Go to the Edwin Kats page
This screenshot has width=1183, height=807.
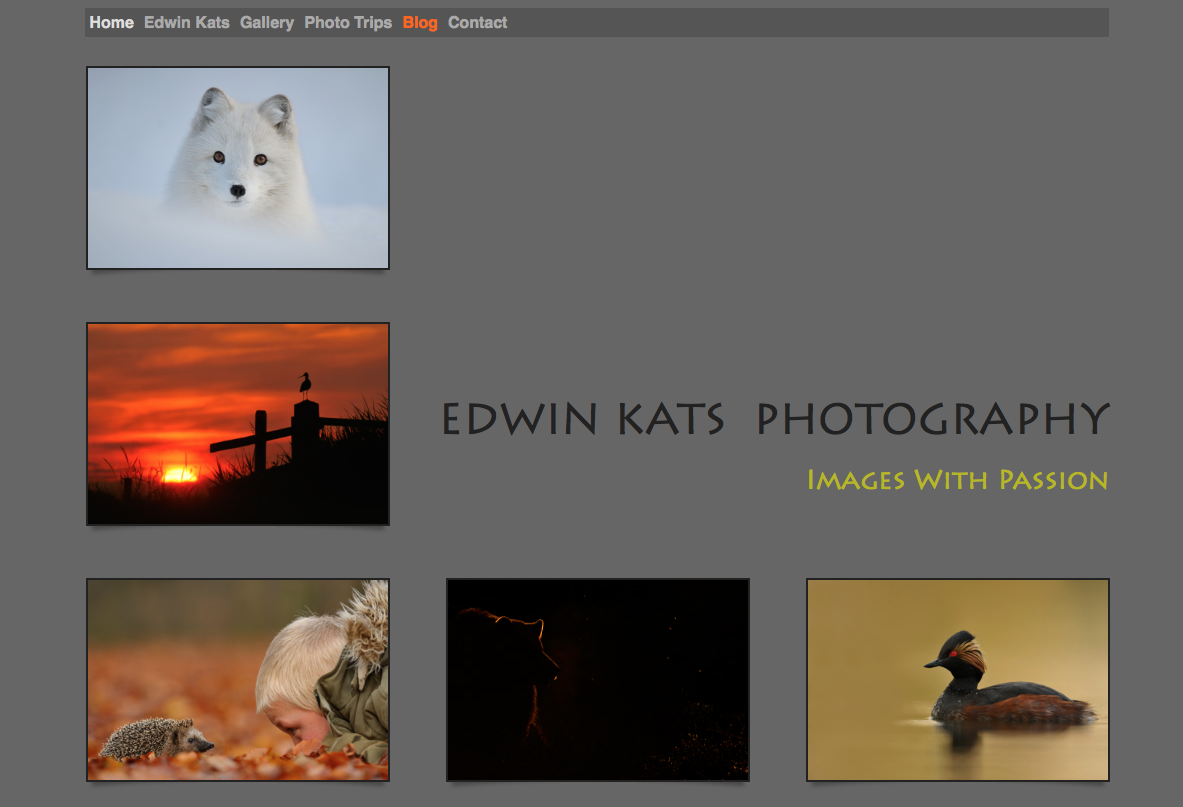[x=186, y=22]
